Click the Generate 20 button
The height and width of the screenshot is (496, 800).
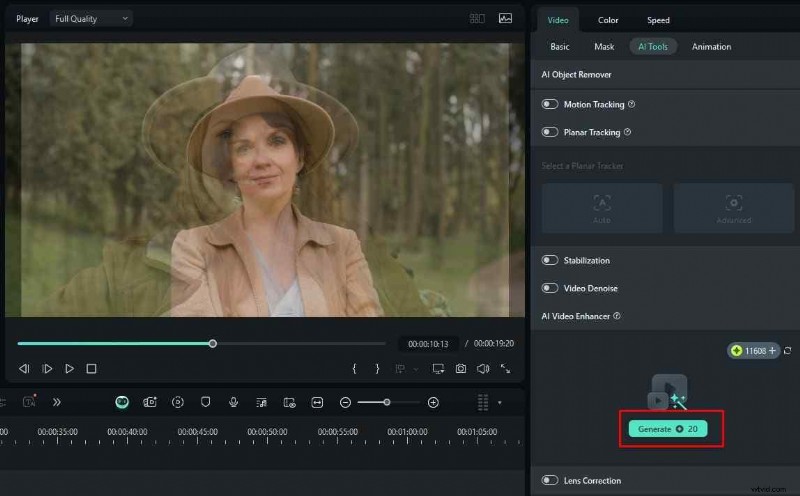[667, 428]
